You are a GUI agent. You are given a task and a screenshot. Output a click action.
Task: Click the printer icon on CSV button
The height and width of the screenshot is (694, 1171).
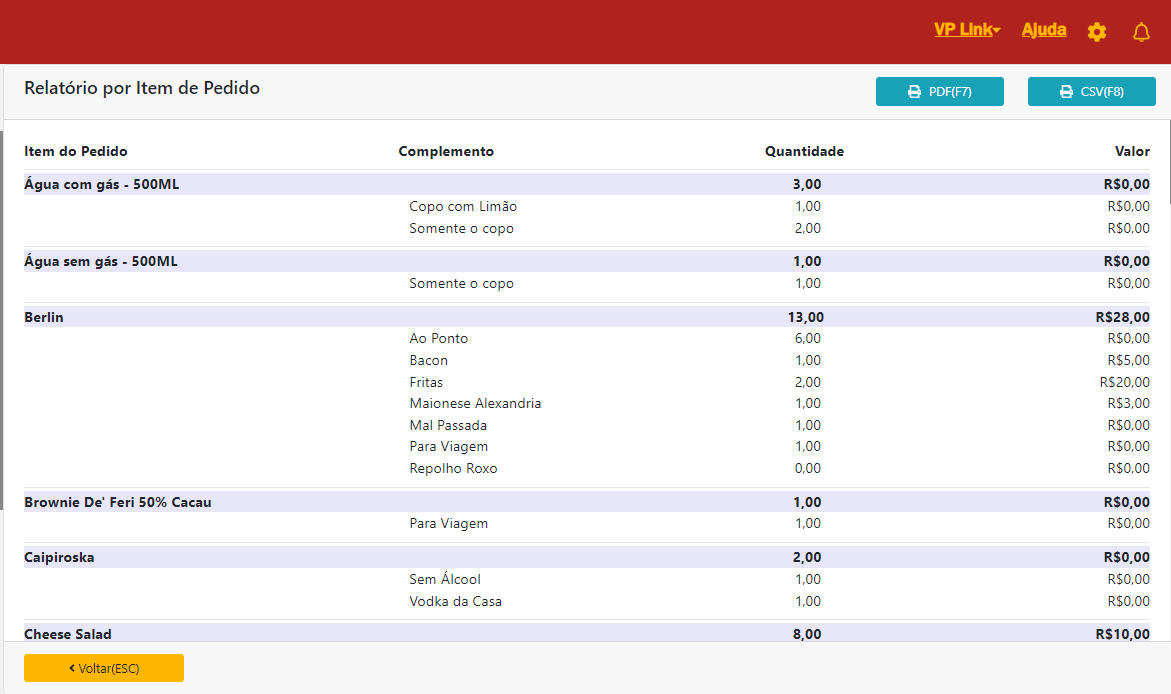click(x=1066, y=92)
